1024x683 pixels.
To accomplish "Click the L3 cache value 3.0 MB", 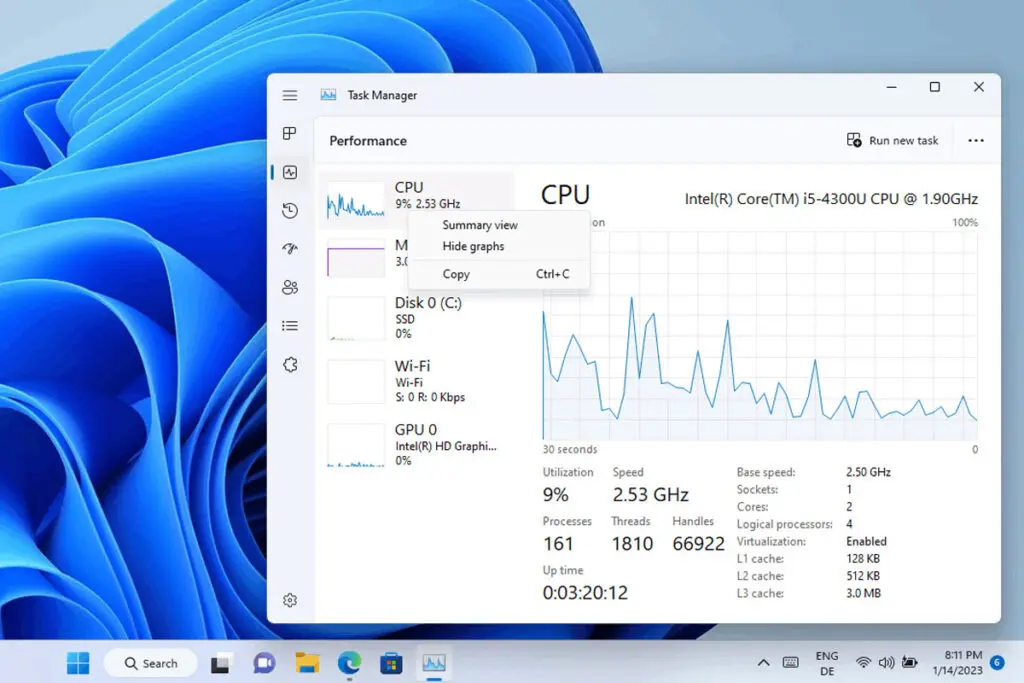I will click(863, 594).
